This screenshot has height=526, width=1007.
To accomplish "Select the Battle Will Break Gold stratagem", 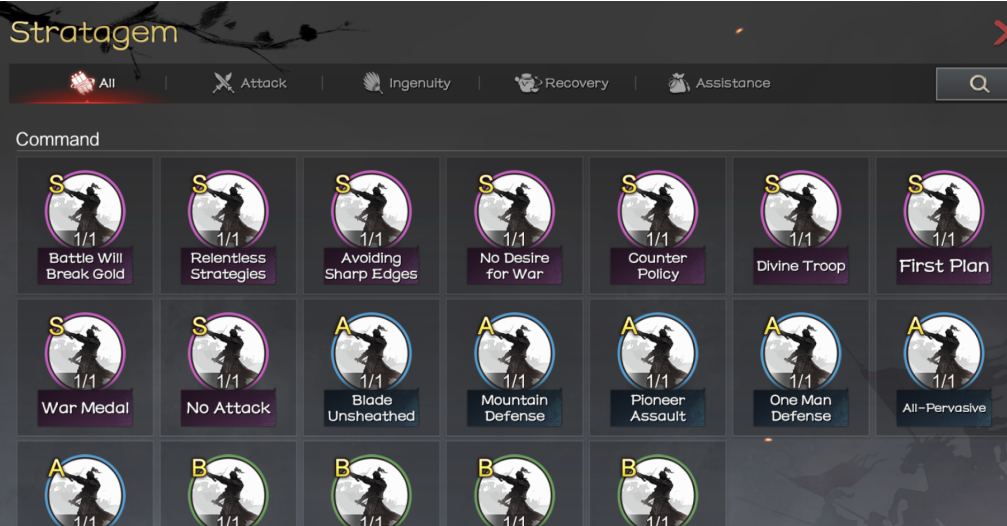I will click(x=85, y=225).
